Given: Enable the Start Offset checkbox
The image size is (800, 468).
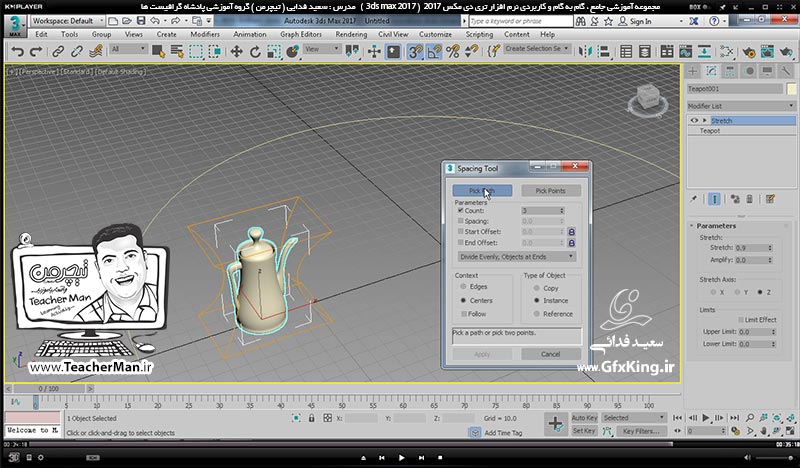Looking at the screenshot, I should (x=461, y=232).
